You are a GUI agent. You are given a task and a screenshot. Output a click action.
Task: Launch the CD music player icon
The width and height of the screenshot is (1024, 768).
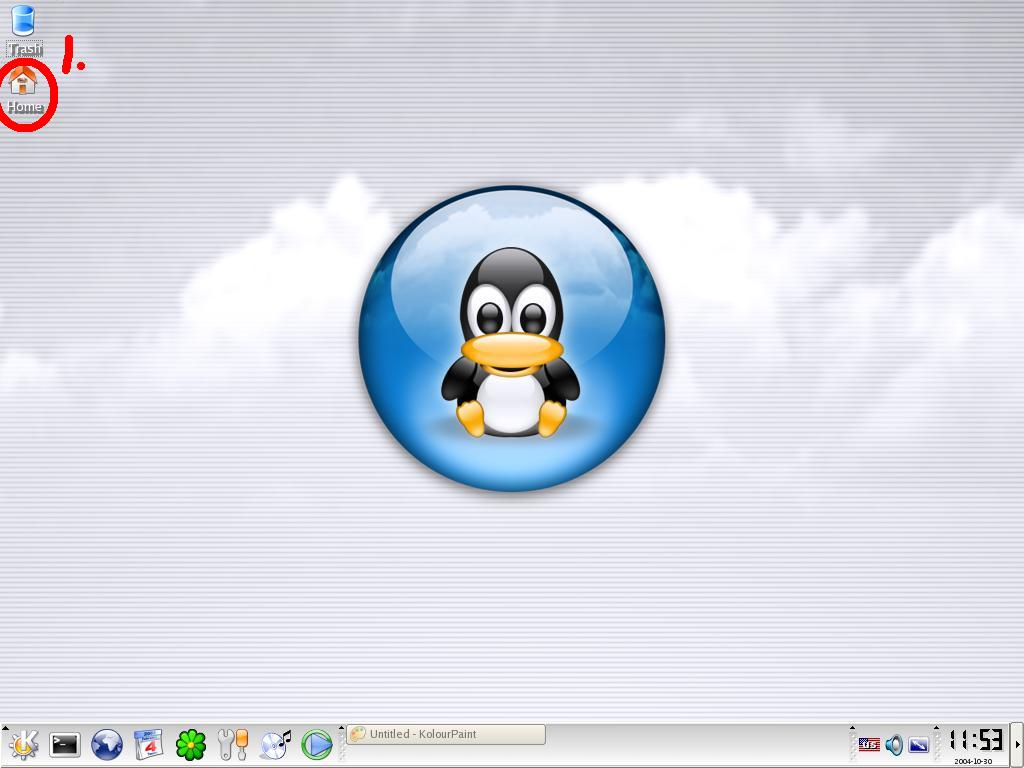coord(275,744)
